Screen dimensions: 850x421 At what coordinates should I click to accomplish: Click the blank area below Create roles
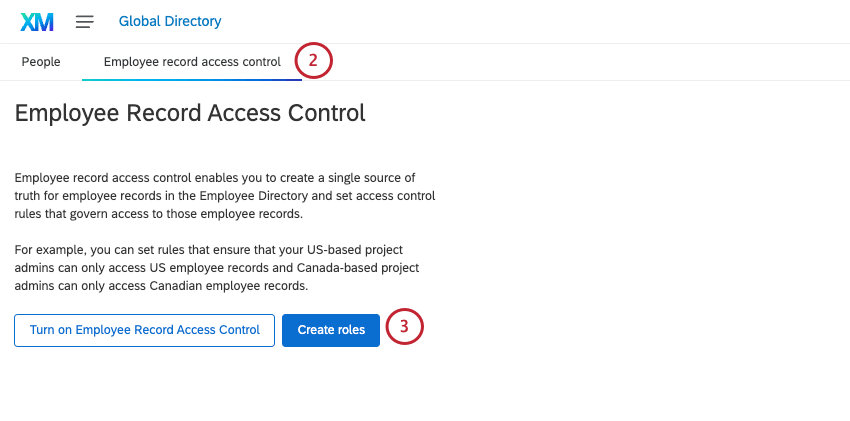tap(330, 385)
